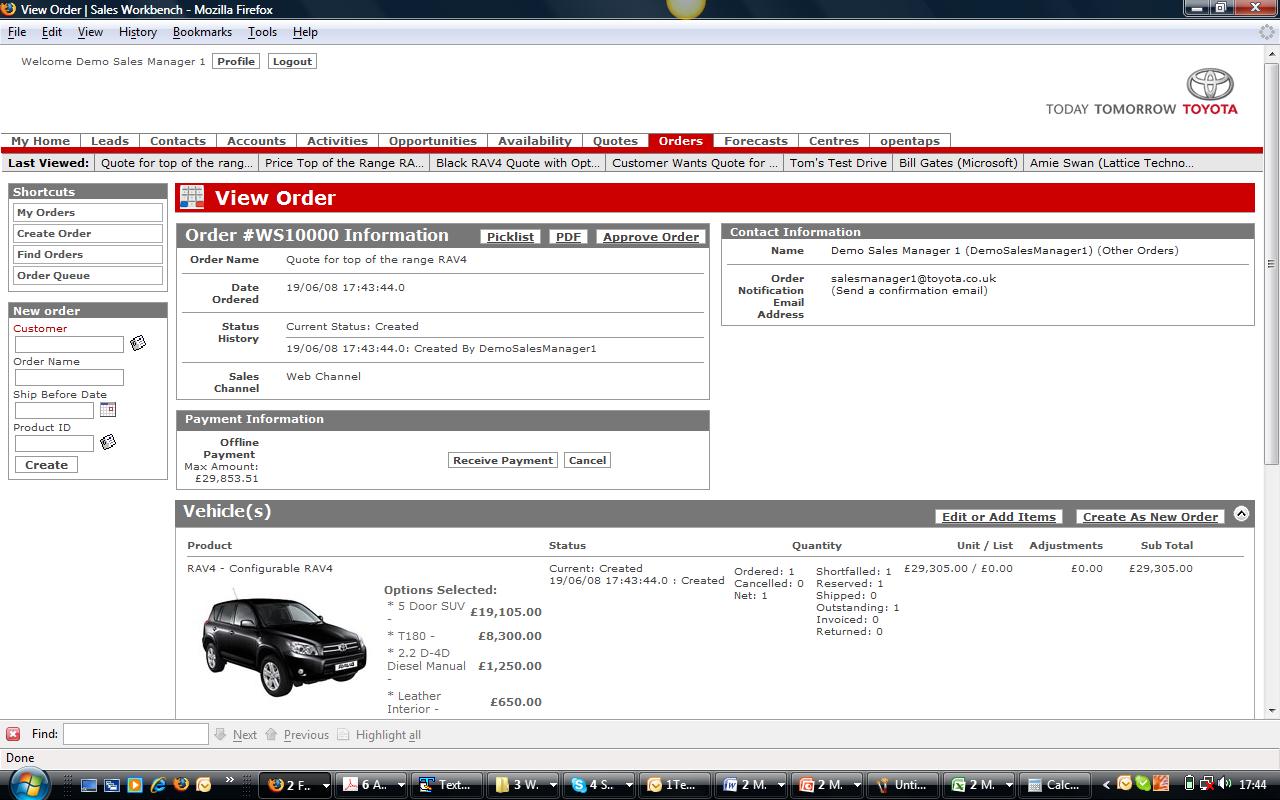Open the order PDF
Viewport: 1280px width, 800px height.
pyautogui.click(x=568, y=237)
